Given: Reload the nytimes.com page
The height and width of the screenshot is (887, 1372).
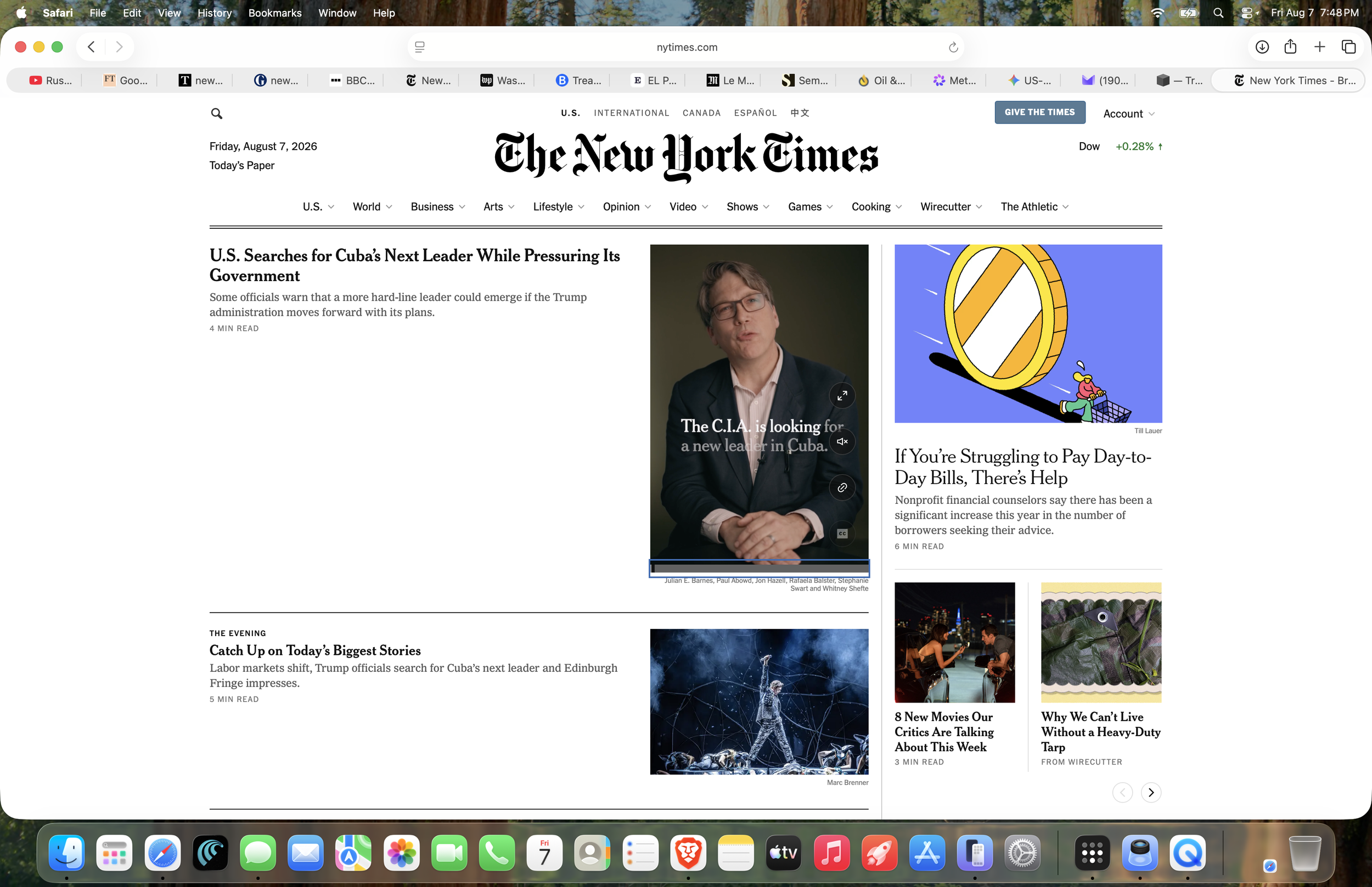Looking at the screenshot, I should [x=953, y=47].
